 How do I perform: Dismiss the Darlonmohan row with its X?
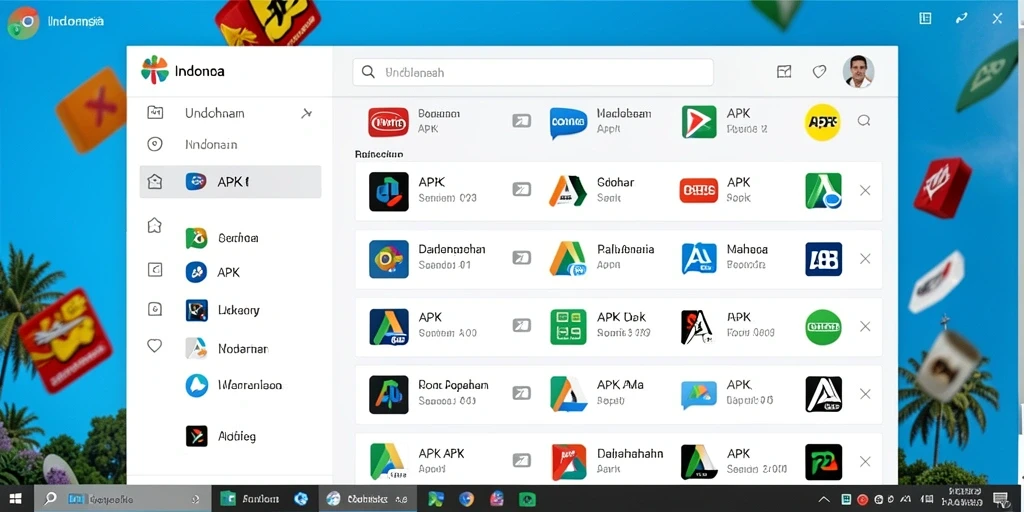click(865, 259)
